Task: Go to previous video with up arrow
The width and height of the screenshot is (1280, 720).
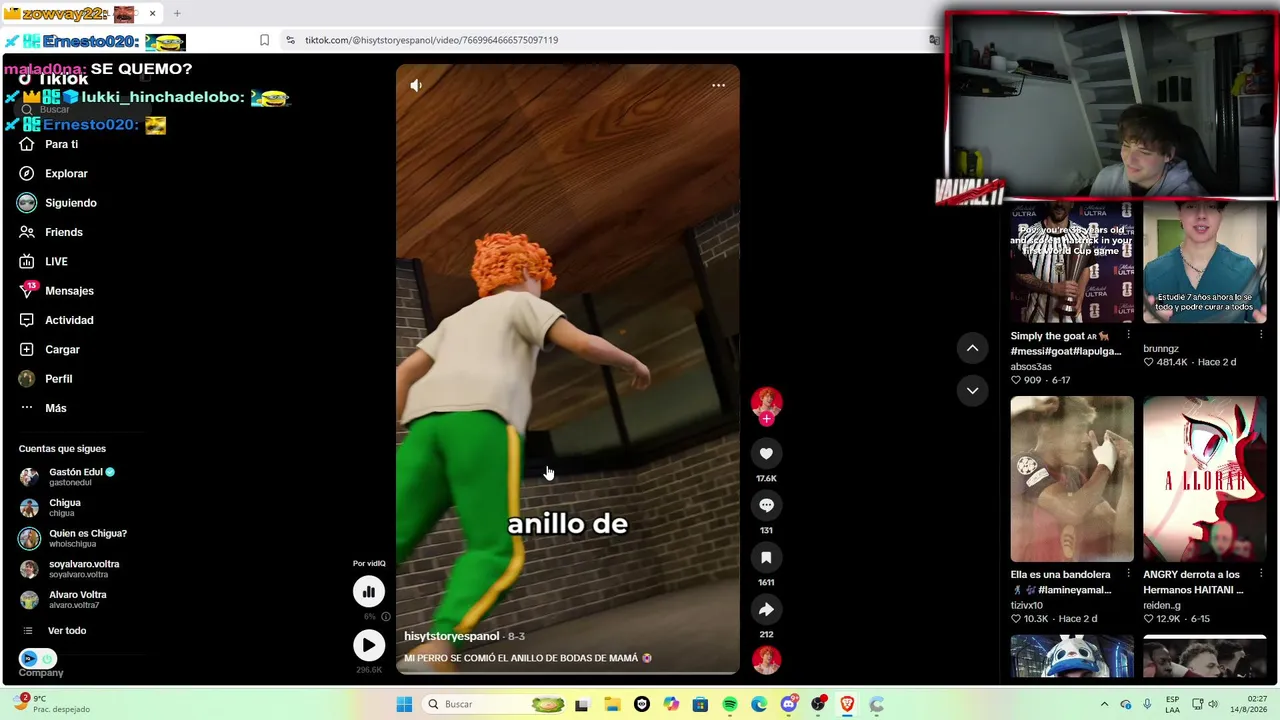Action: (x=972, y=348)
